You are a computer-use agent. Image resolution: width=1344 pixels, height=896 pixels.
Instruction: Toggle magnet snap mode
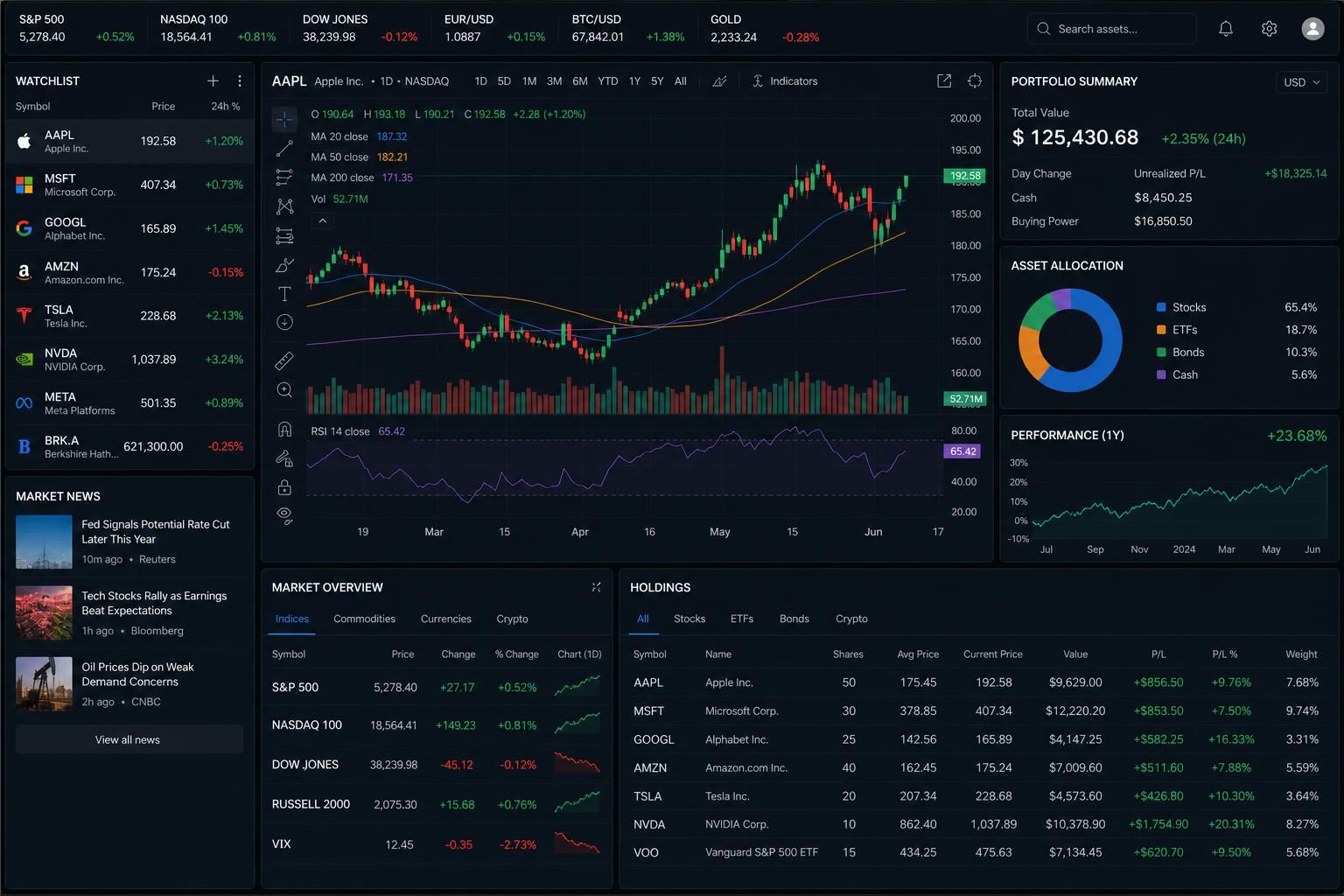point(284,429)
